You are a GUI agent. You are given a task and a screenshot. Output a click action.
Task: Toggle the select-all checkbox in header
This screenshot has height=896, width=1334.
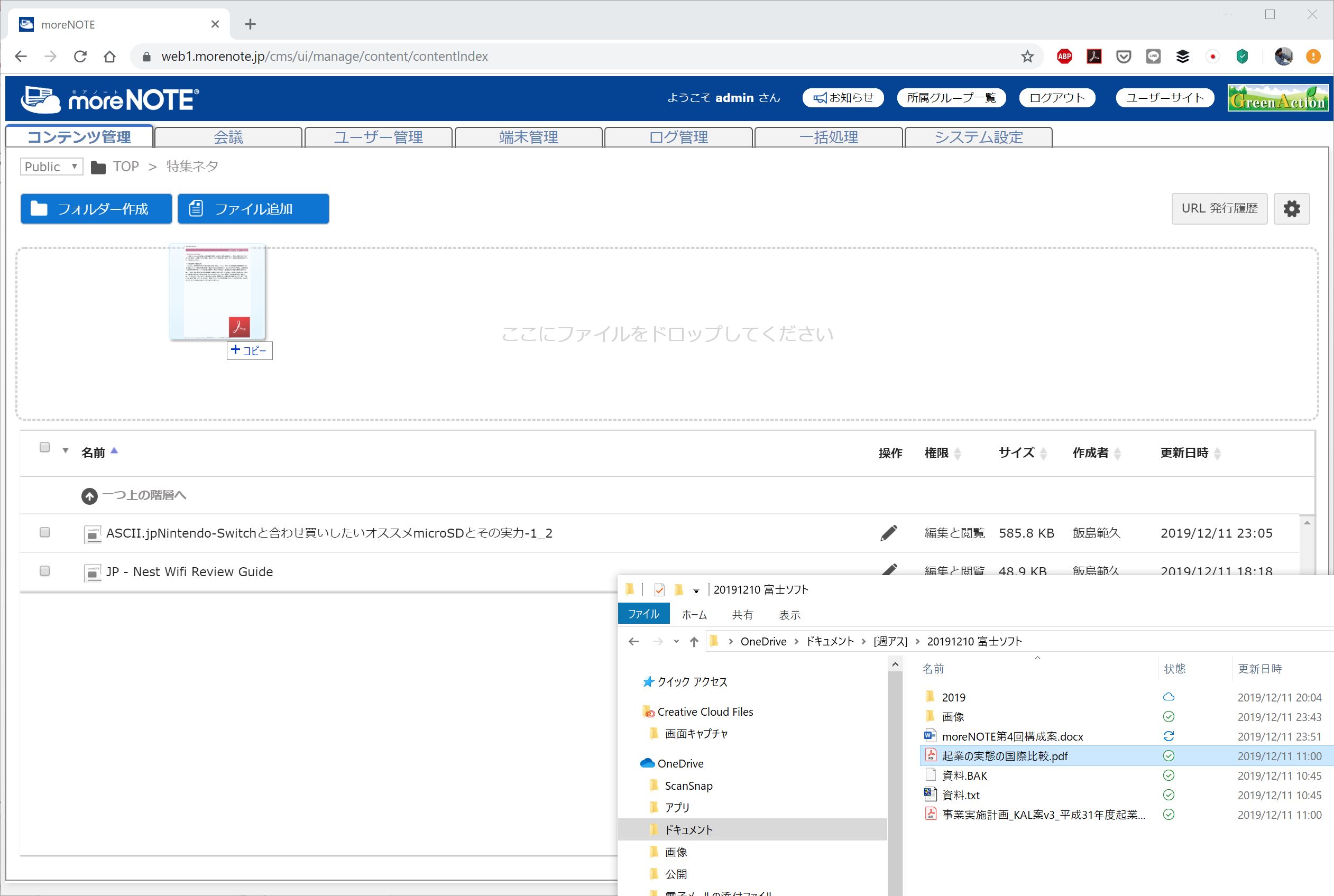(44, 447)
